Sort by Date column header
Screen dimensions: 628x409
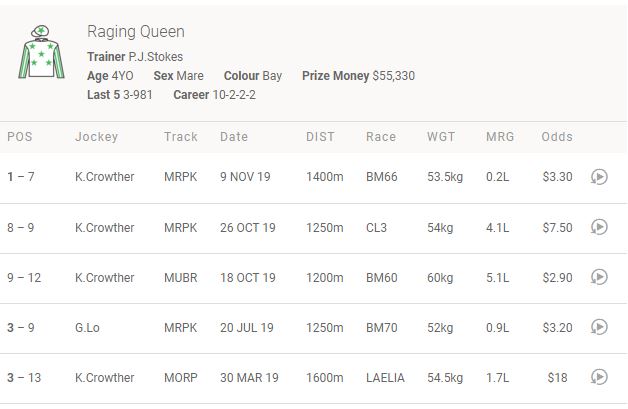234,136
